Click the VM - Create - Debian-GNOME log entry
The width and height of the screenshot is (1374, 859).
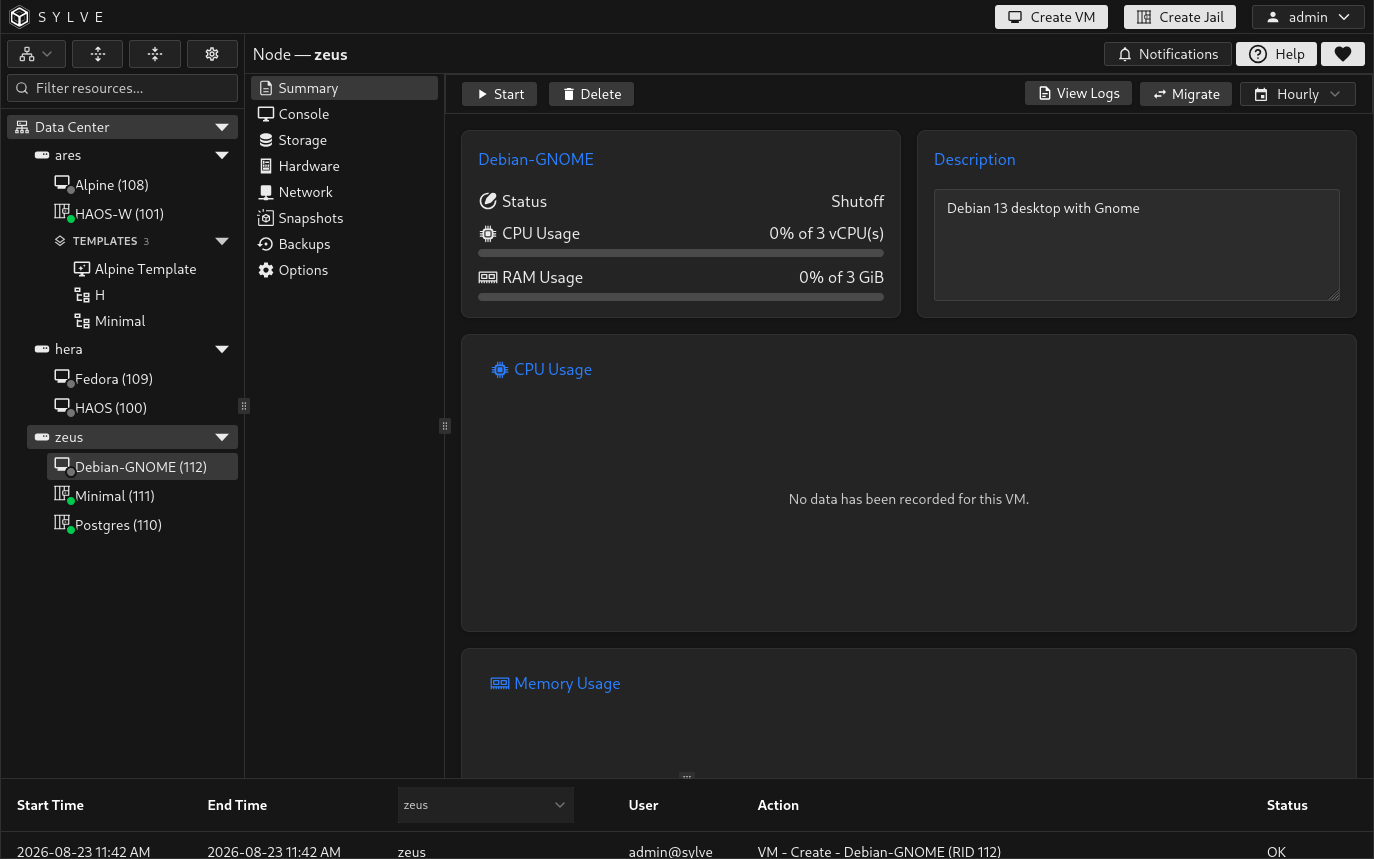(879, 852)
